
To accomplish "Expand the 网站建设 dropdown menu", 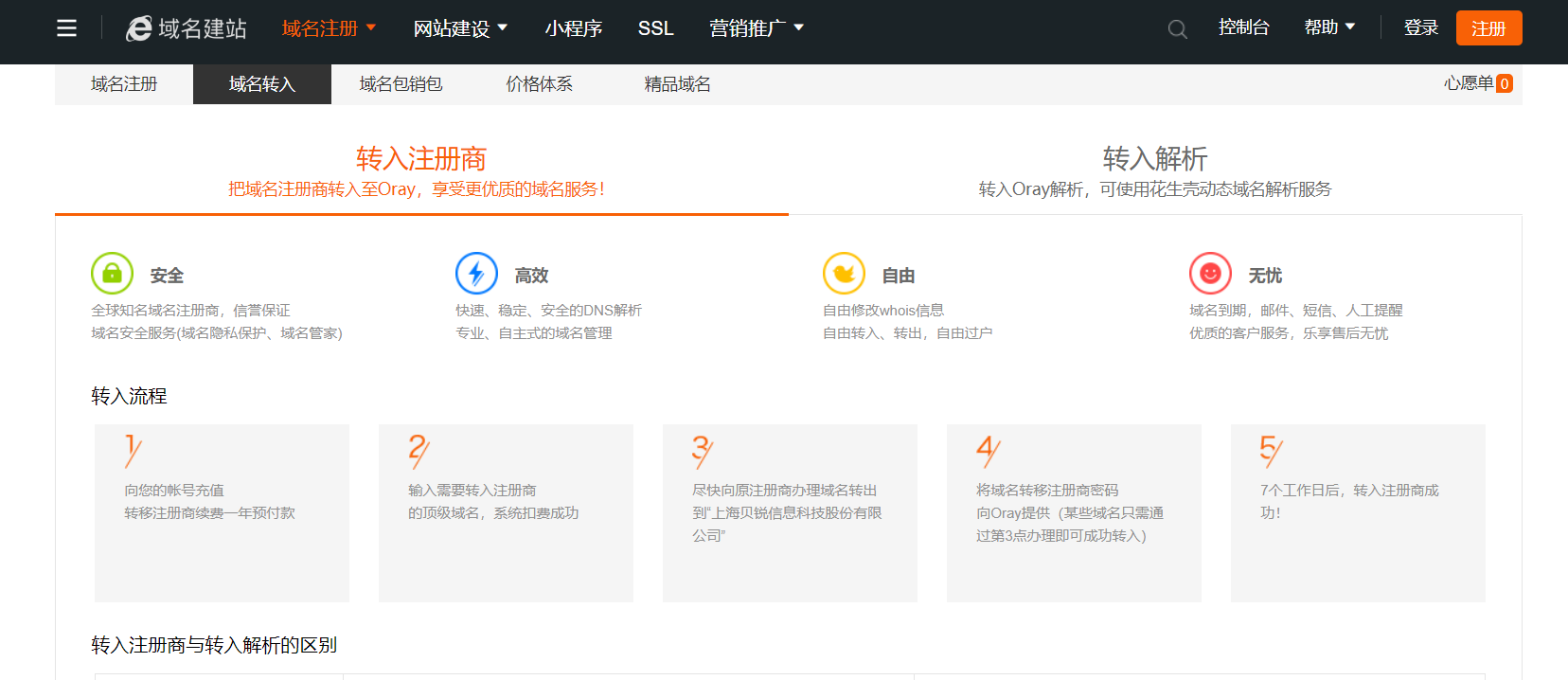I will pyautogui.click(x=460, y=28).
